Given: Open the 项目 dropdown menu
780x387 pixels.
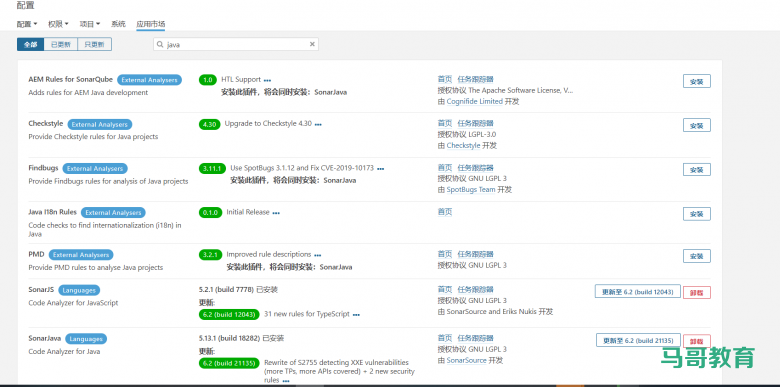Looking at the screenshot, I should pyautogui.click(x=90, y=24).
